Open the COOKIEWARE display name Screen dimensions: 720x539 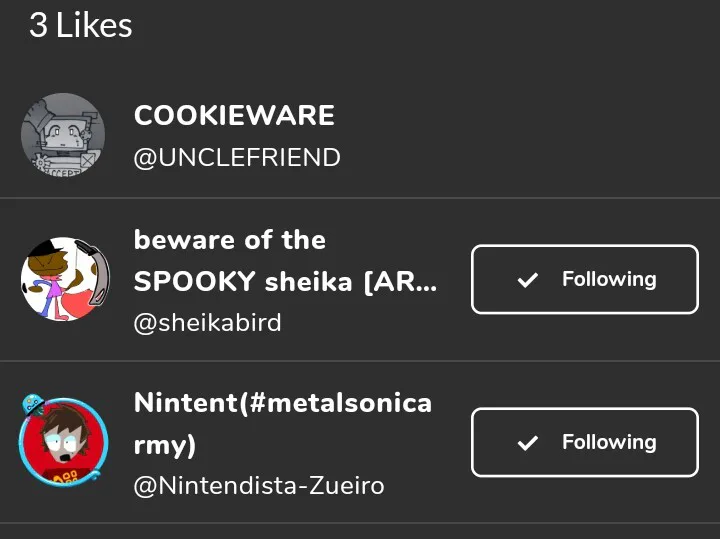coord(234,115)
